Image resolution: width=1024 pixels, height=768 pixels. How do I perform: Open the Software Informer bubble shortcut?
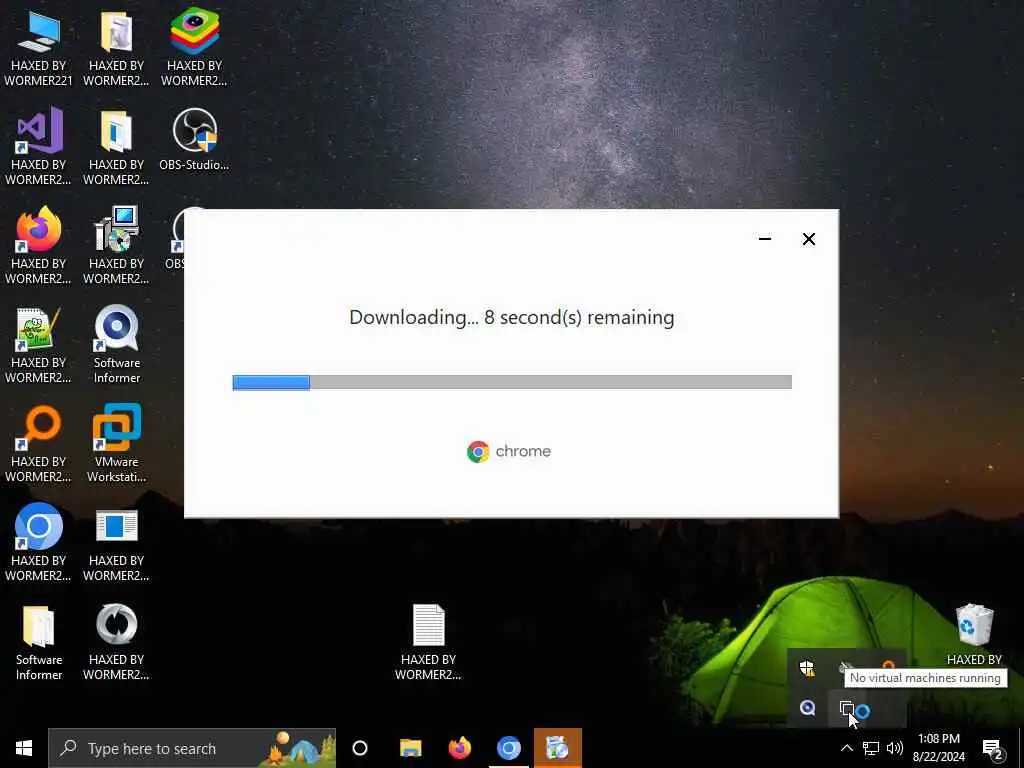click(116, 328)
